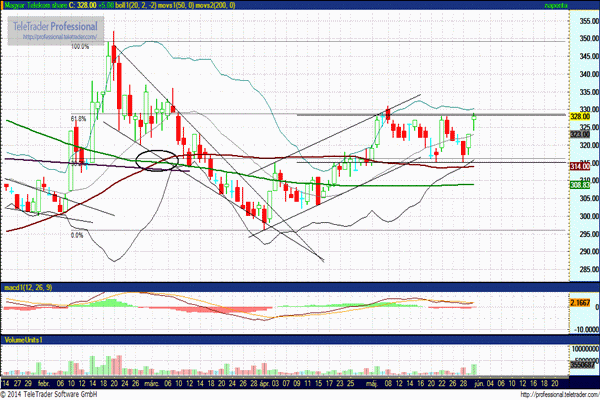
Task: Click the febr. month label on date axis
Action: (44, 383)
